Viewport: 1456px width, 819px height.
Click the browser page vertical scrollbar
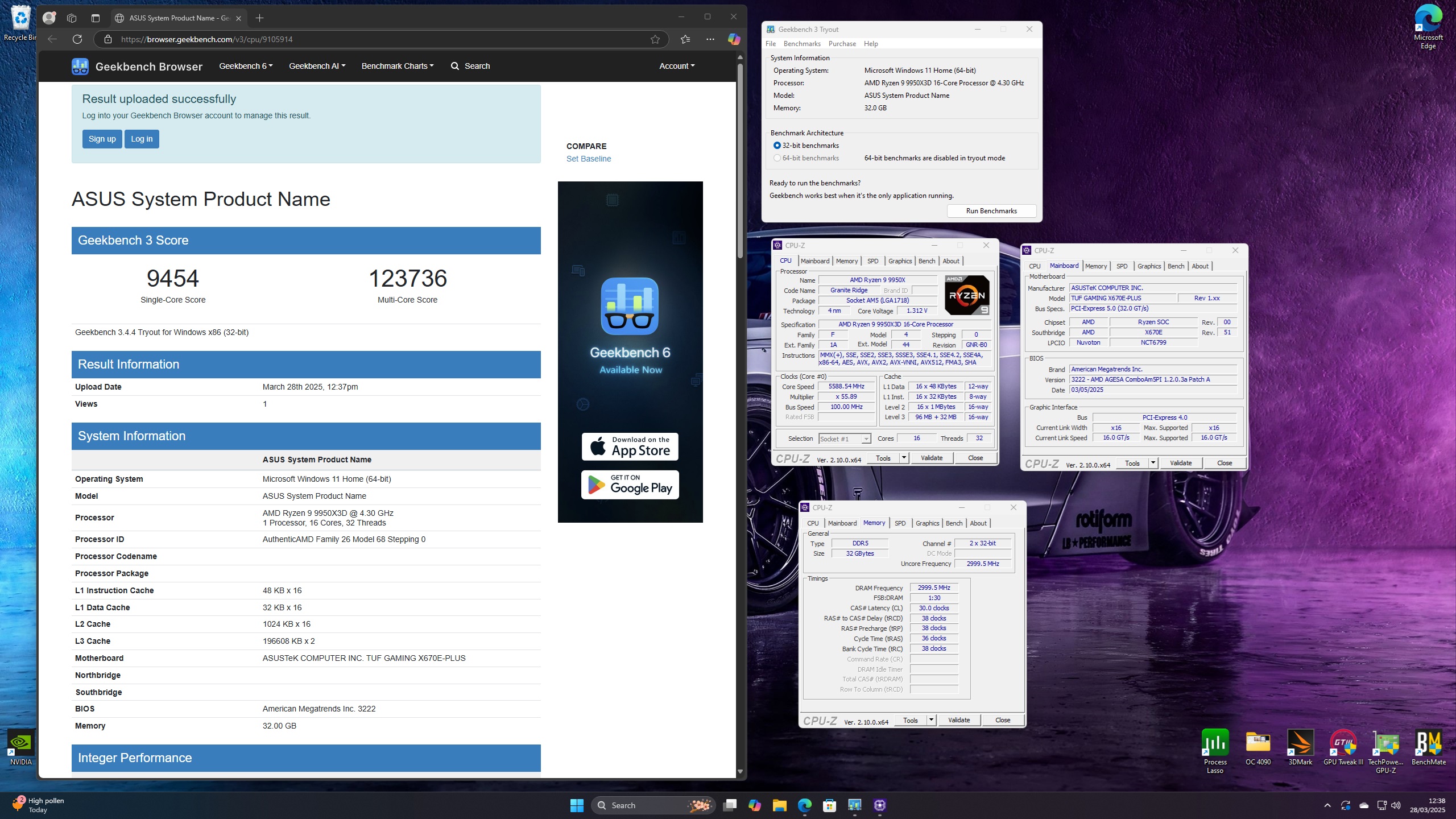[740, 160]
